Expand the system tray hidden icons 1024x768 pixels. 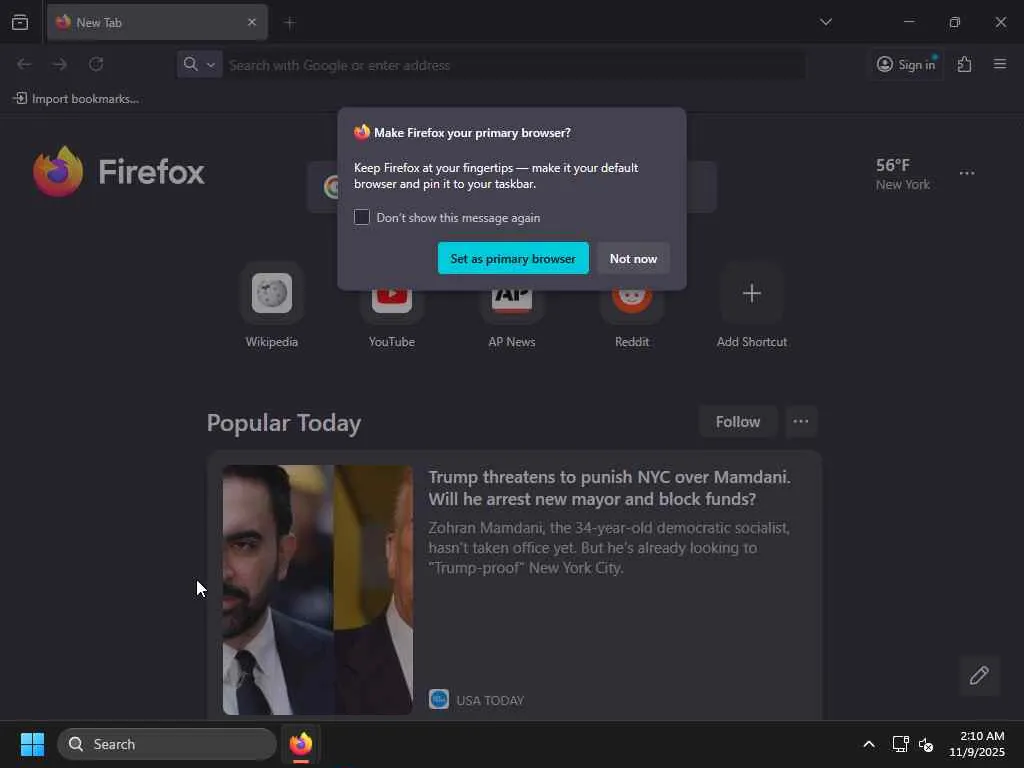point(869,744)
